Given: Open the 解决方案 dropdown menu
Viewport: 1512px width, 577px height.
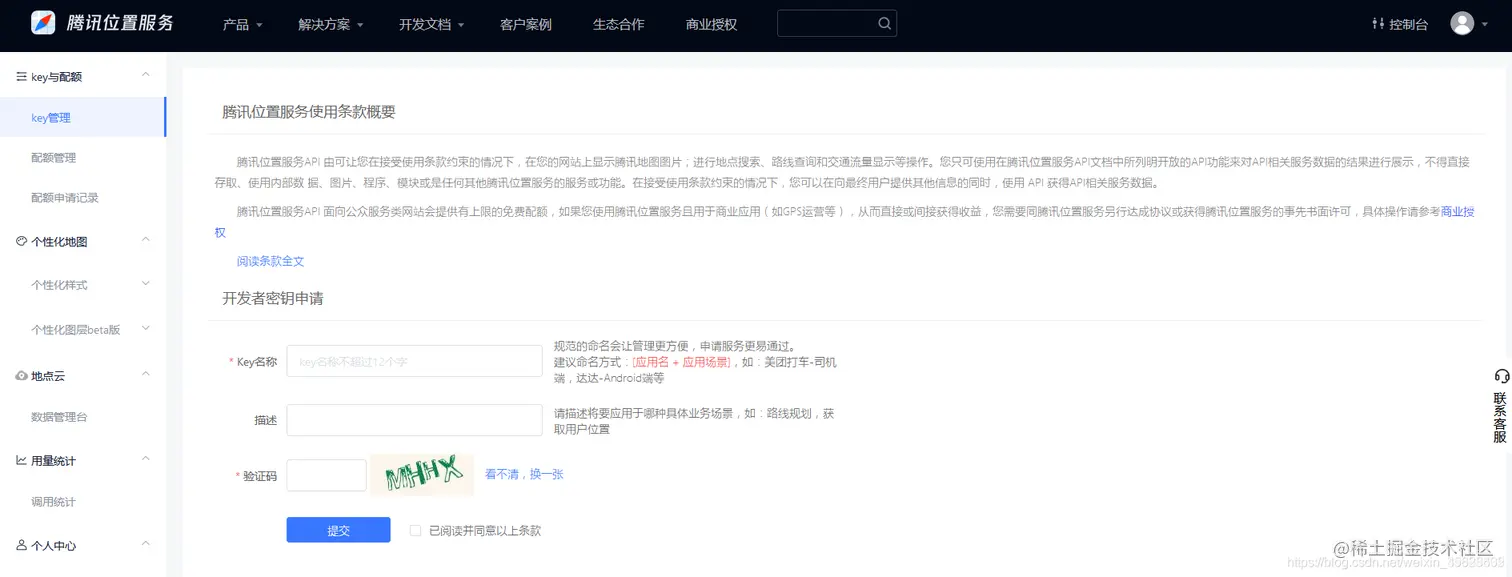Looking at the screenshot, I should [x=331, y=24].
